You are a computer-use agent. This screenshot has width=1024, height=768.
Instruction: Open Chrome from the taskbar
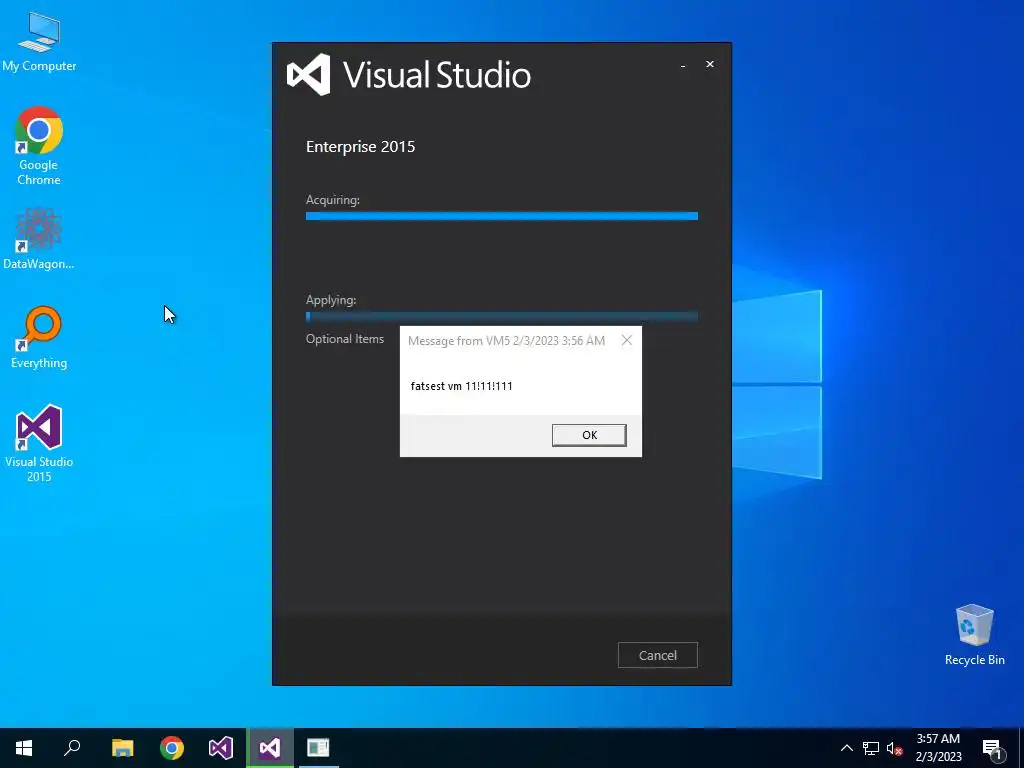(x=172, y=748)
